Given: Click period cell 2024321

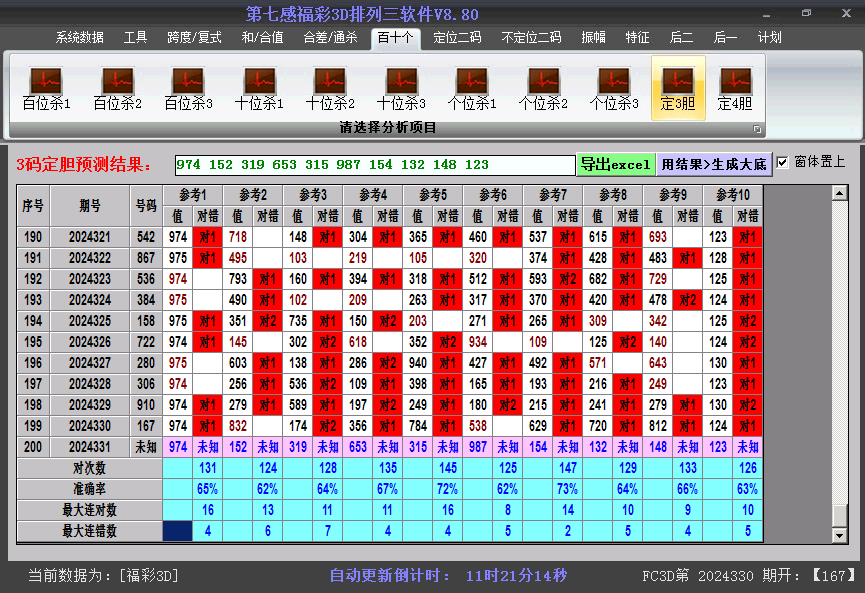Looking at the screenshot, I should 90,237.
